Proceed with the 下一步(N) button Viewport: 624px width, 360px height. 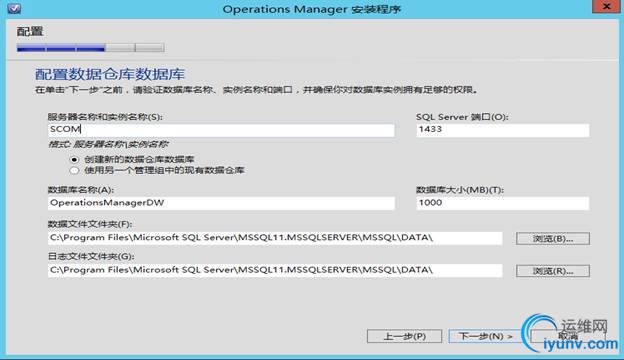point(486,336)
